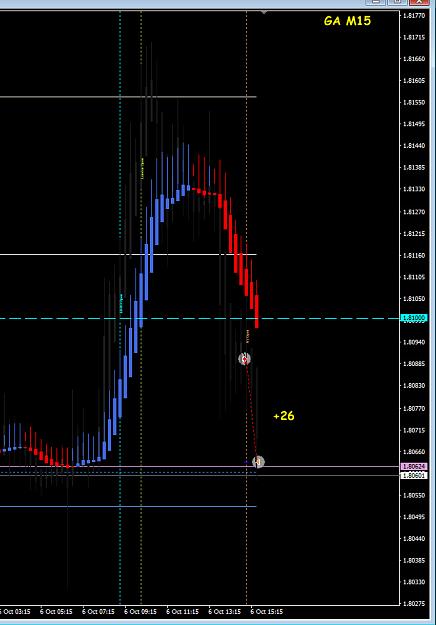Viewport: 436px width, 625px height.
Task: Select the cyan dashed horizontal line at 1.81000
Action: [199, 318]
